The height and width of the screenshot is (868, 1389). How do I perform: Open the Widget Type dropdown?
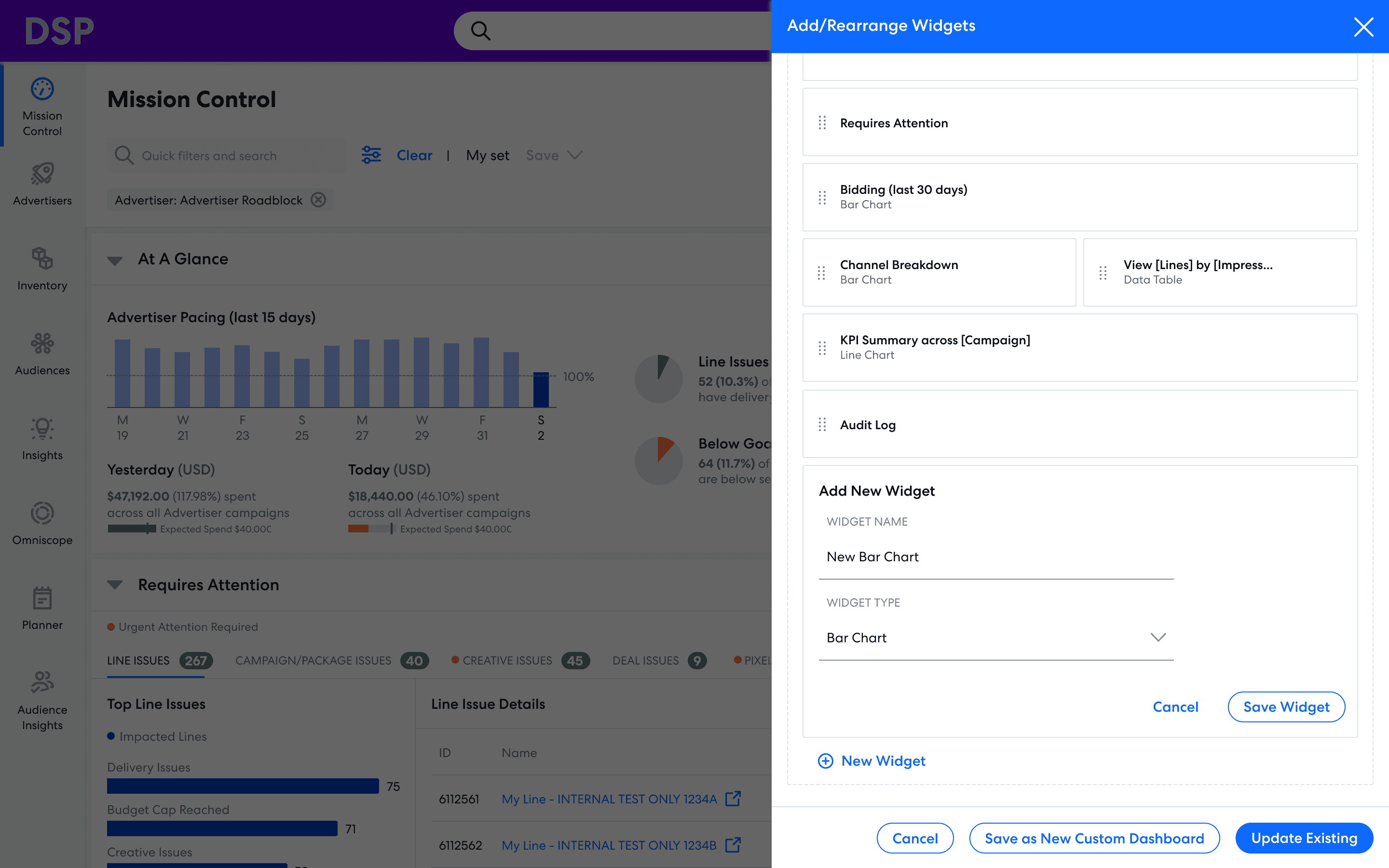point(996,638)
